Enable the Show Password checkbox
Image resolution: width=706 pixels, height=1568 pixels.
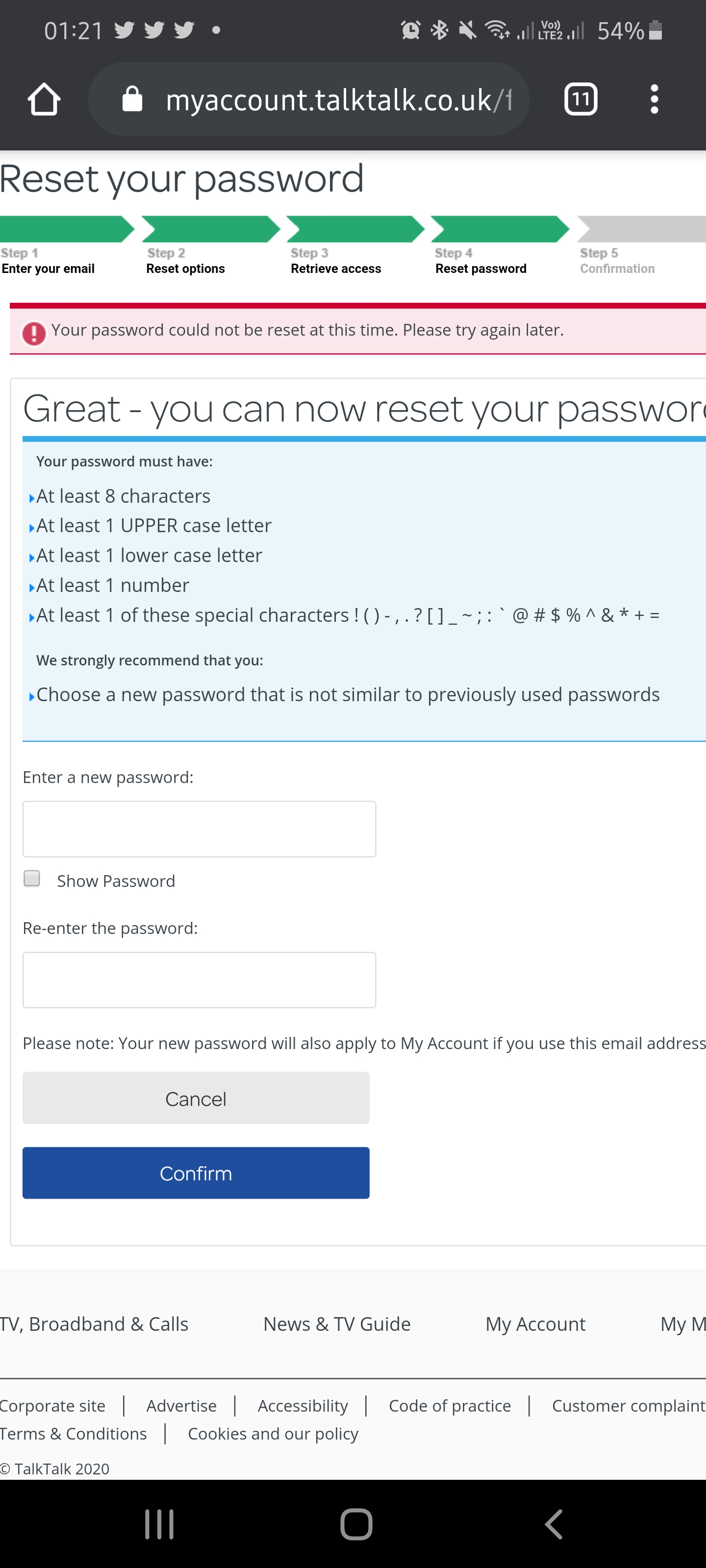point(32,879)
